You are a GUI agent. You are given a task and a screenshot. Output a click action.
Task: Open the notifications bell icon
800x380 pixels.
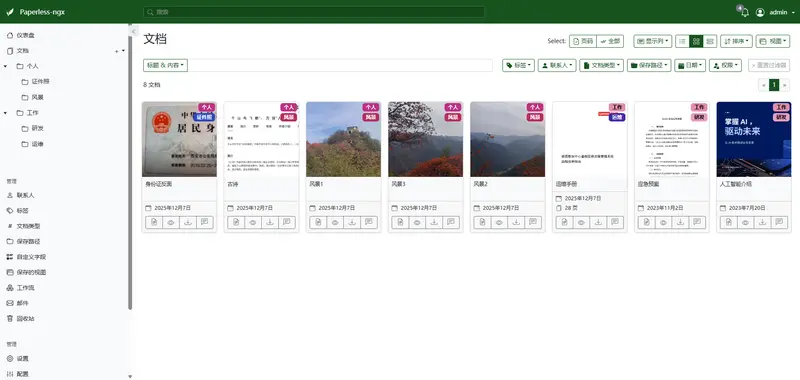coord(744,12)
